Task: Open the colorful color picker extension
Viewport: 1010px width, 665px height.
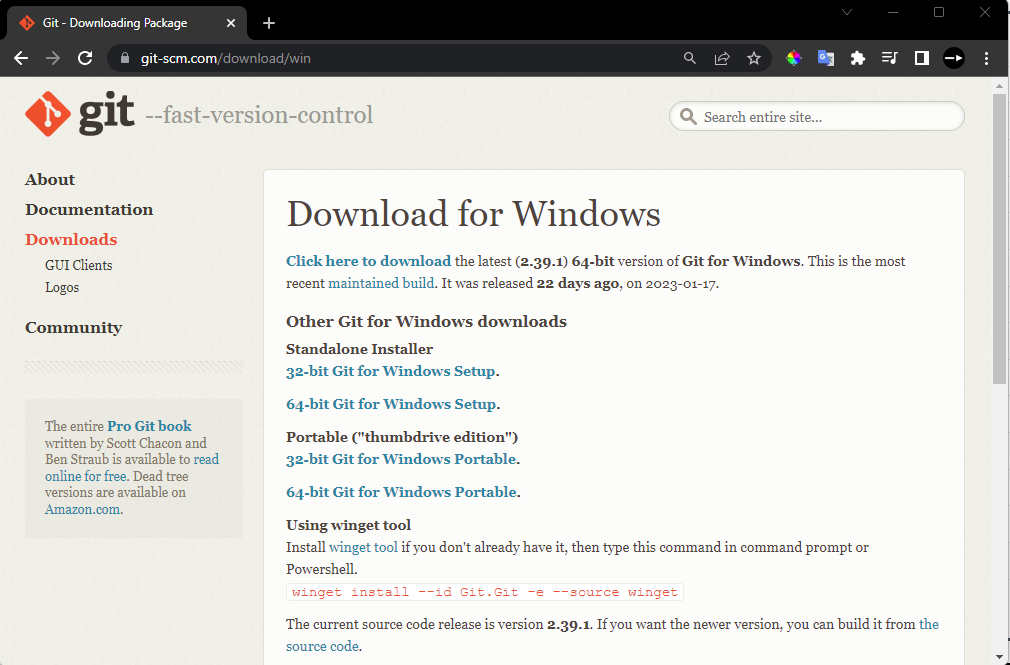Action: tap(794, 59)
